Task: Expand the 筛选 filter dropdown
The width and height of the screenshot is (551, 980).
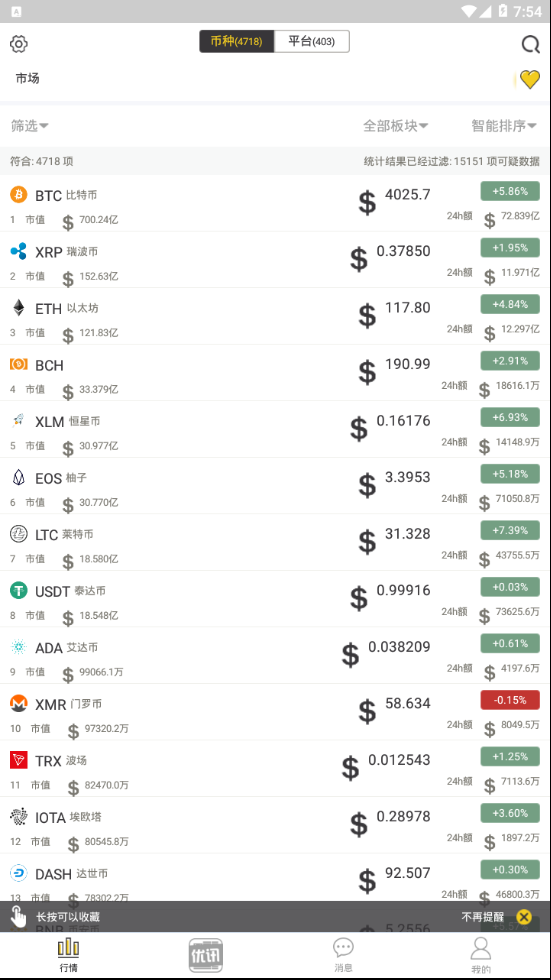Action: [29, 126]
